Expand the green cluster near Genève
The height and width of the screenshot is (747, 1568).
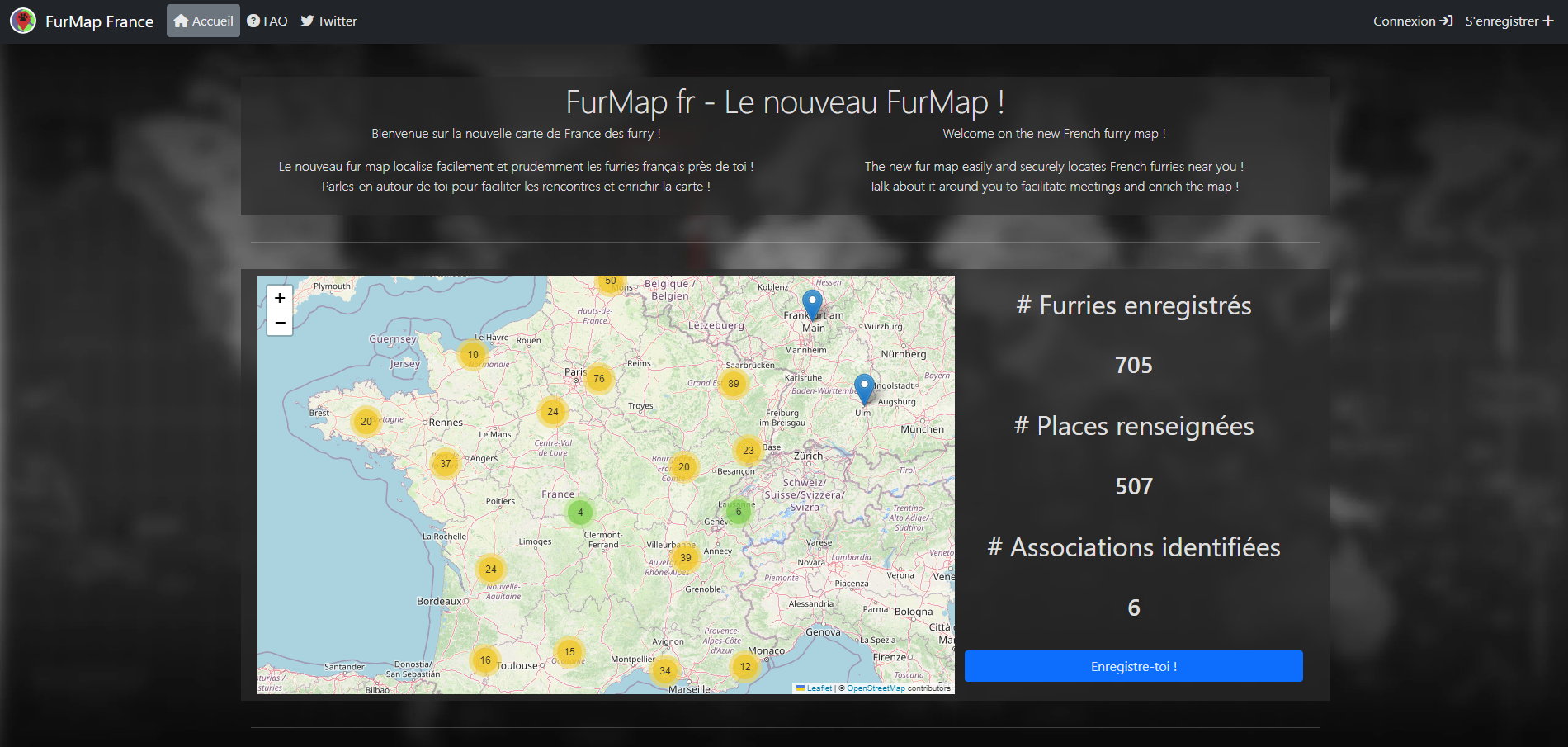739,512
